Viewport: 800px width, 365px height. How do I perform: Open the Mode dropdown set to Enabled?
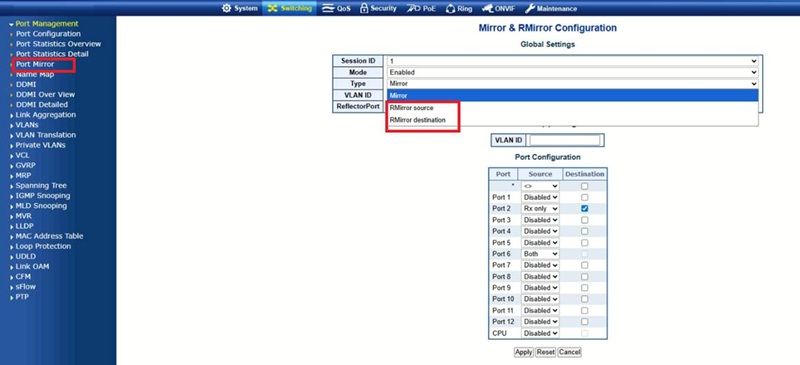(x=572, y=72)
